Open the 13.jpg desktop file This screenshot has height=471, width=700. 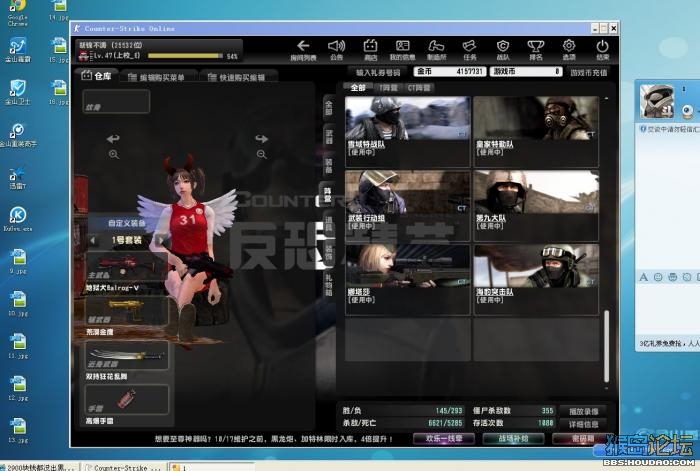(x=18, y=430)
